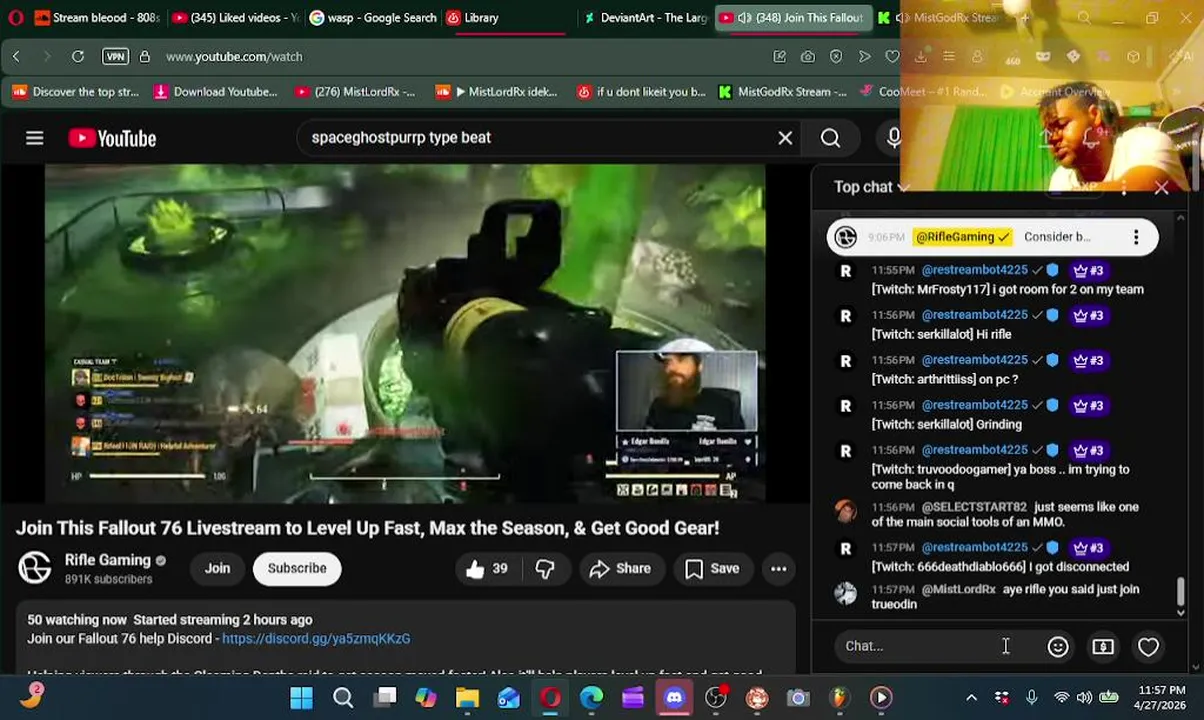The width and height of the screenshot is (1204, 720).
Task: Share the livestream
Action: click(620, 569)
